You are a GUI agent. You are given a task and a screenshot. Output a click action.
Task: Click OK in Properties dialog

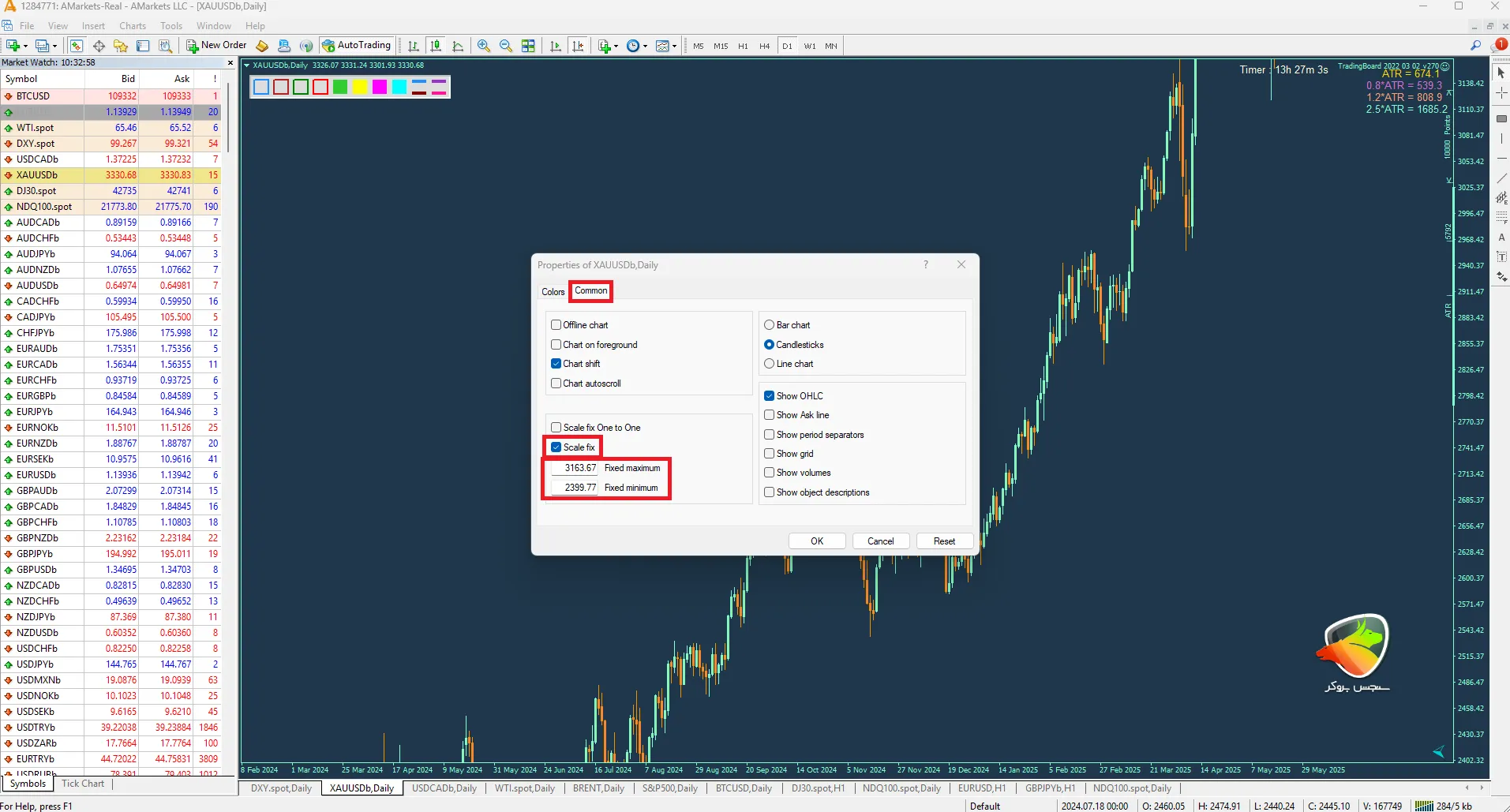pos(817,541)
